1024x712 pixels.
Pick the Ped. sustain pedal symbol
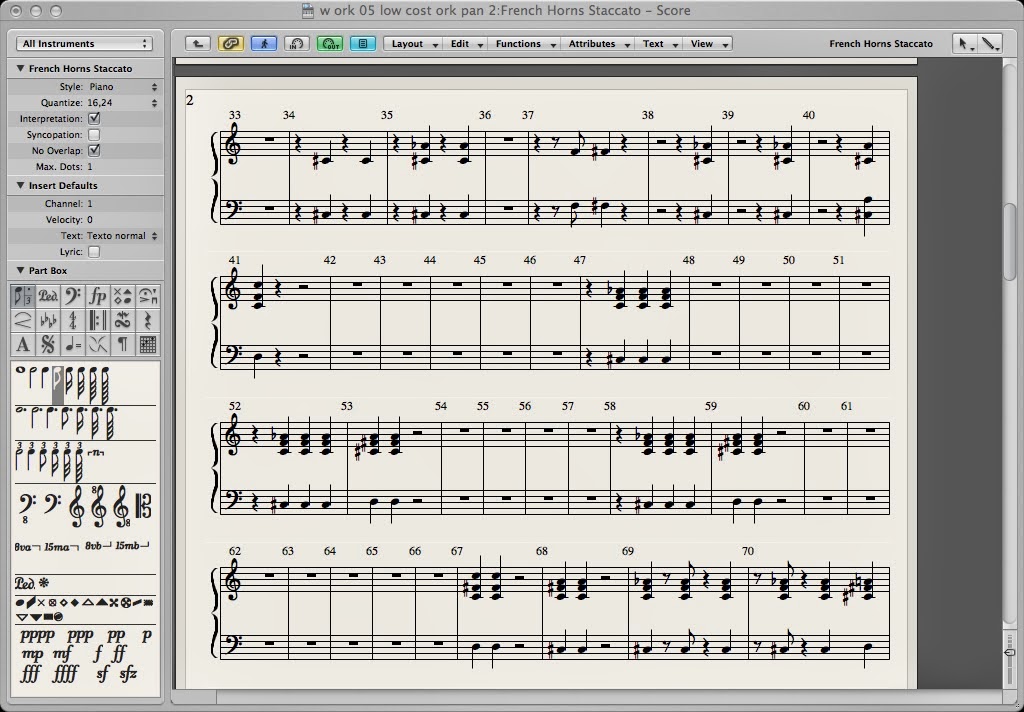pyautogui.click(x=25, y=583)
